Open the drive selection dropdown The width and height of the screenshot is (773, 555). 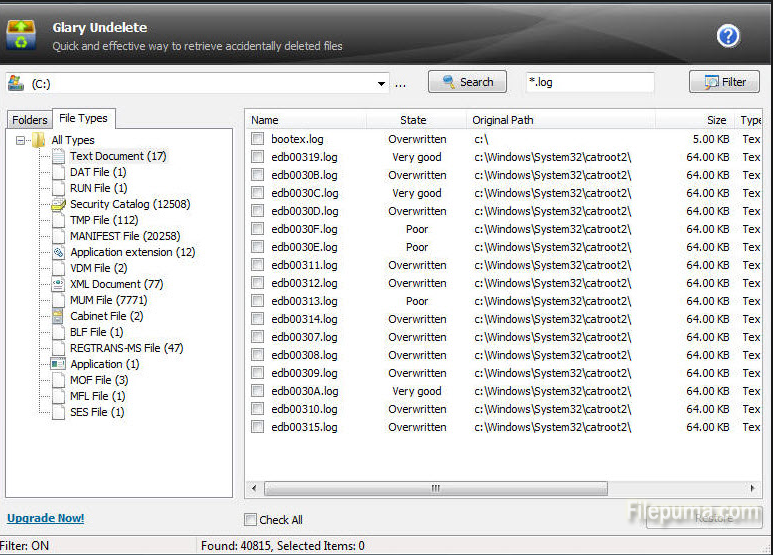coord(381,84)
